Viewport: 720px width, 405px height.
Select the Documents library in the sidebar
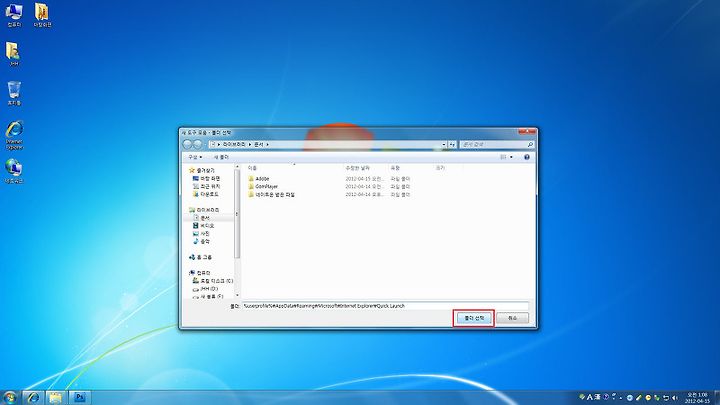tap(202, 218)
